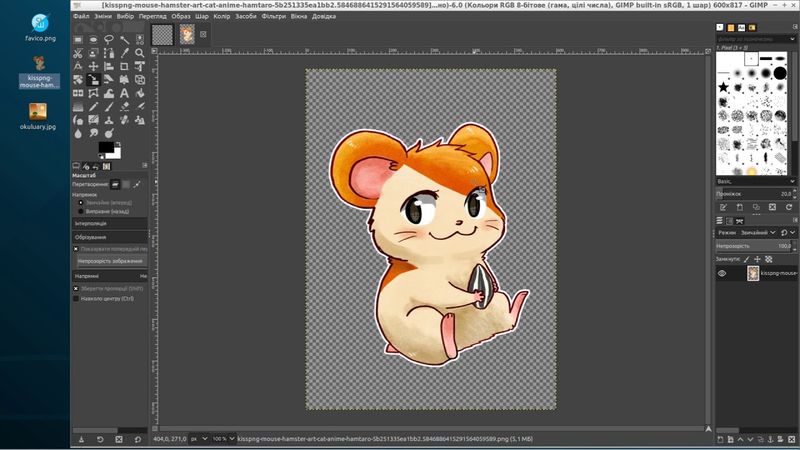This screenshot has height=450, width=800.
Task: Click the Непрозорість зображення button
Action: coord(110,260)
